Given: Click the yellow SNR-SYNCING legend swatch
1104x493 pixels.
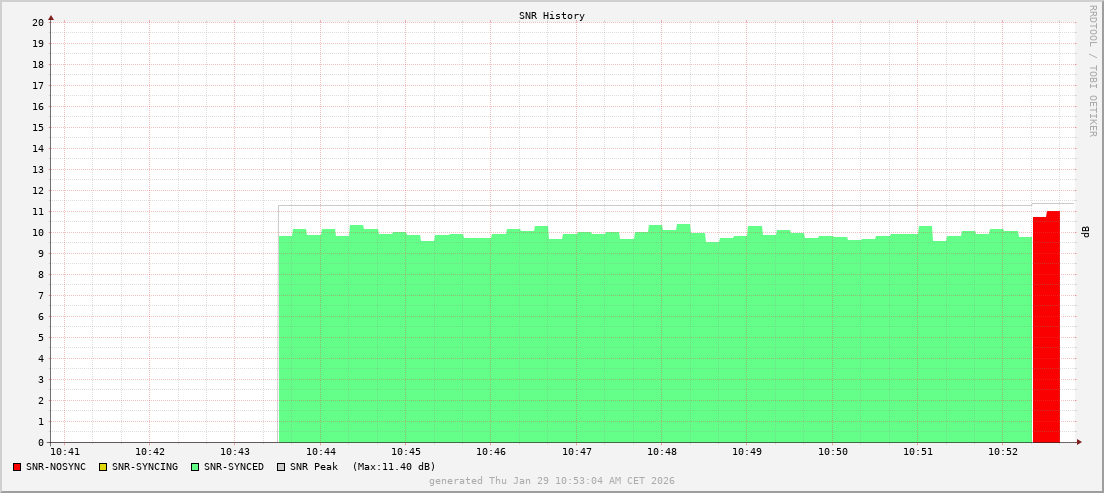Looking at the screenshot, I should coord(102,467).
